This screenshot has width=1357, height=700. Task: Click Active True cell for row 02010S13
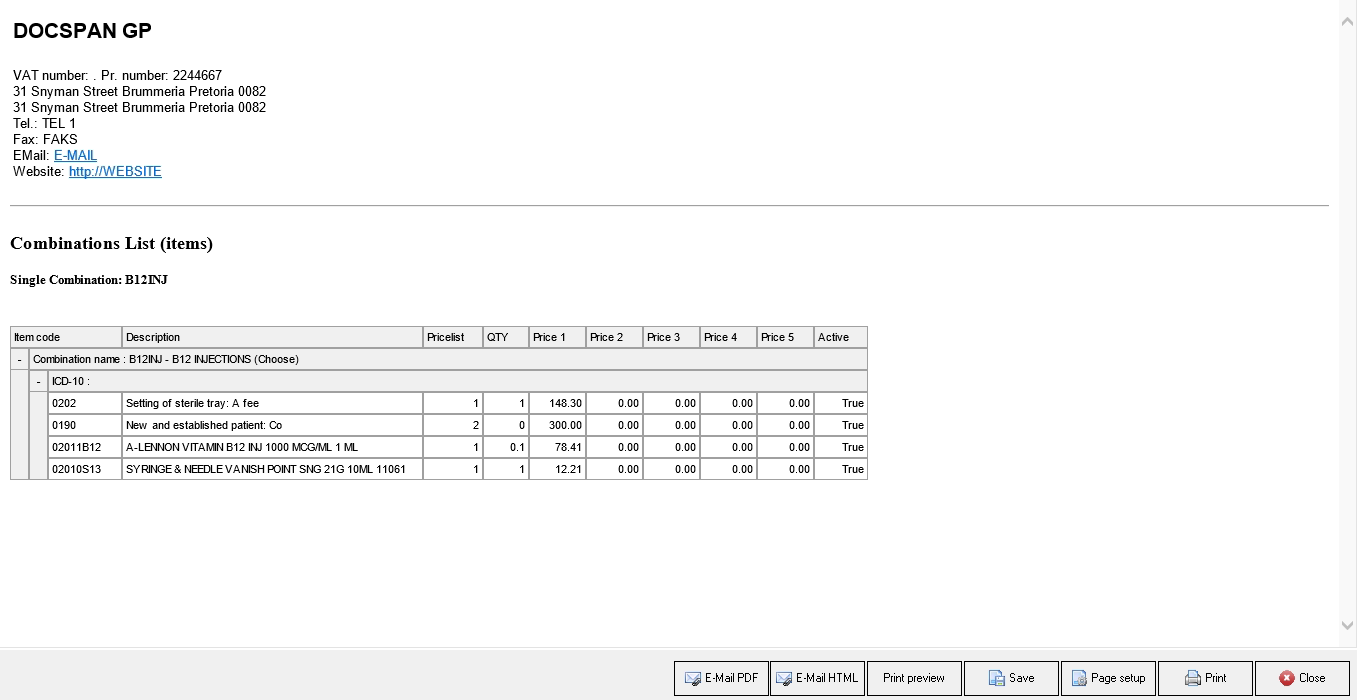tap(841, 469)
